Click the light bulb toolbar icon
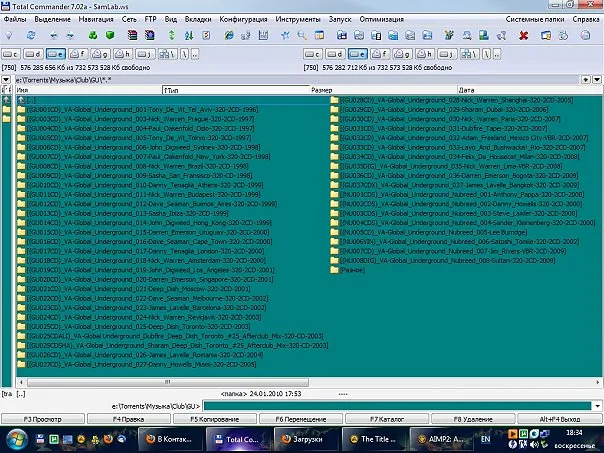Screen dimensions: 604x453 click(x=8, y=35)
